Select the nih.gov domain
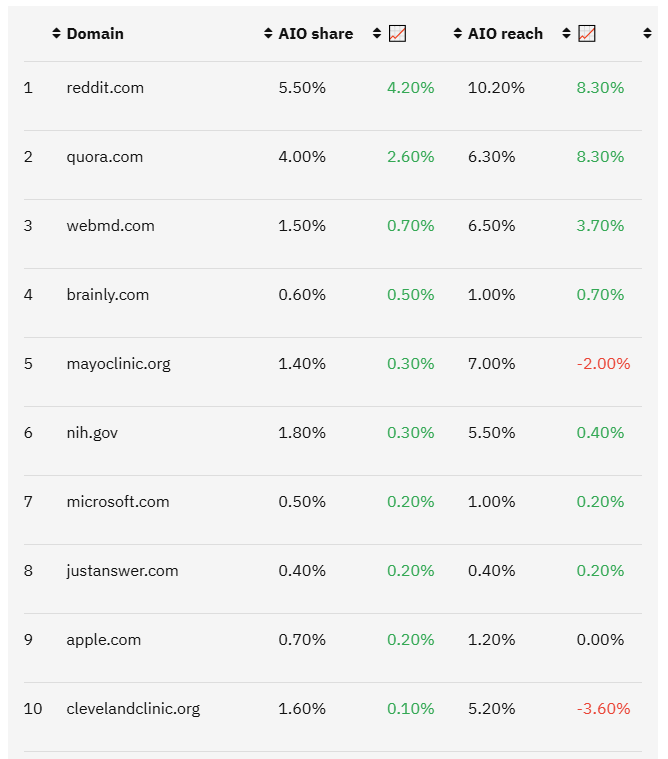Screen dimensions: 668x759 [x=92, y=433]
